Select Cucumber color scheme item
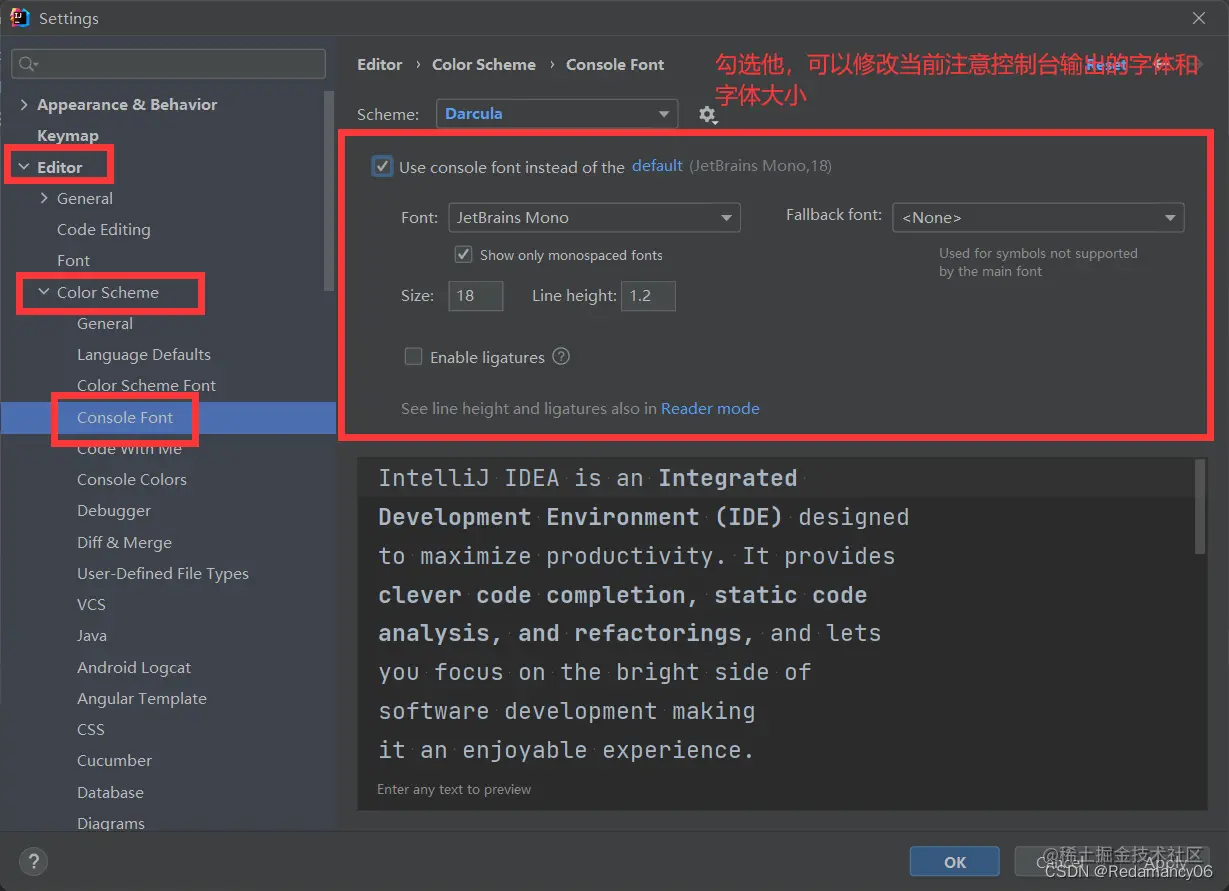 (114, 760)
